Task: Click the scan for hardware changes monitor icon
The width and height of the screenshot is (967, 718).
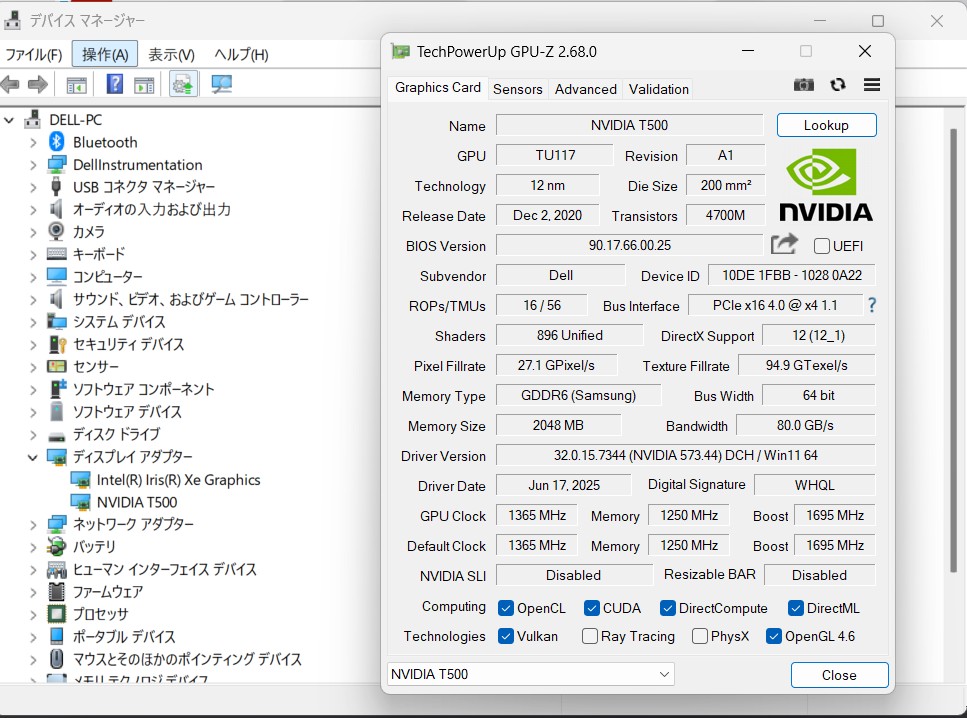Action: [x=221, y=84]
